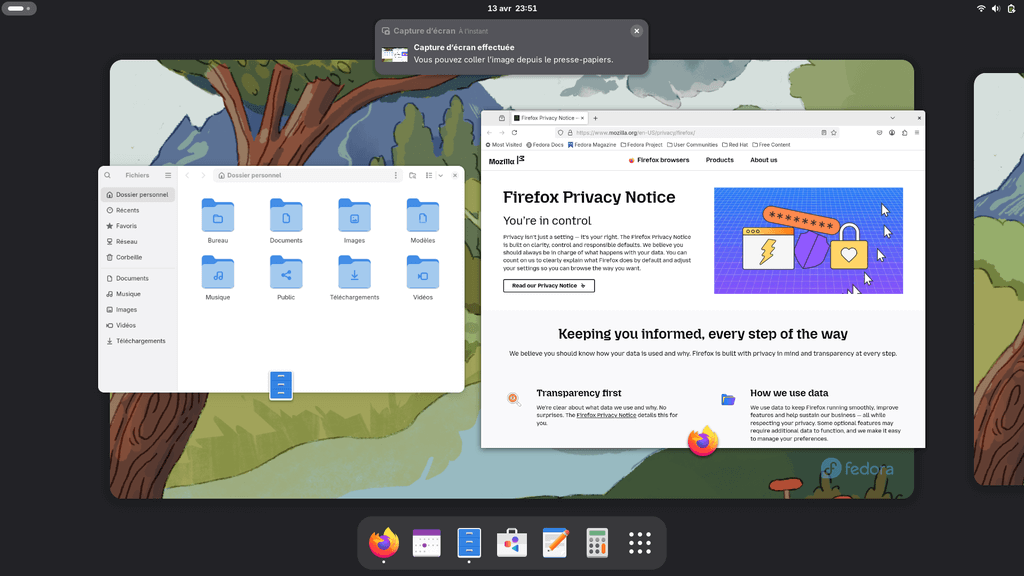Screen dimensions: 1024x576
Task: Open Firefox from the dock
Action: [x=383, y=543]
